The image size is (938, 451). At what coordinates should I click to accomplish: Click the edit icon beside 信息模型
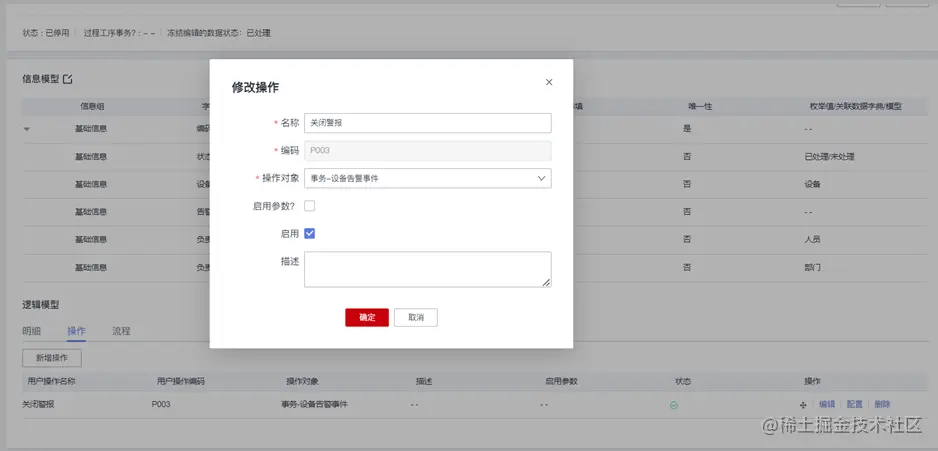pyautogui.click(x=68, y=79)
